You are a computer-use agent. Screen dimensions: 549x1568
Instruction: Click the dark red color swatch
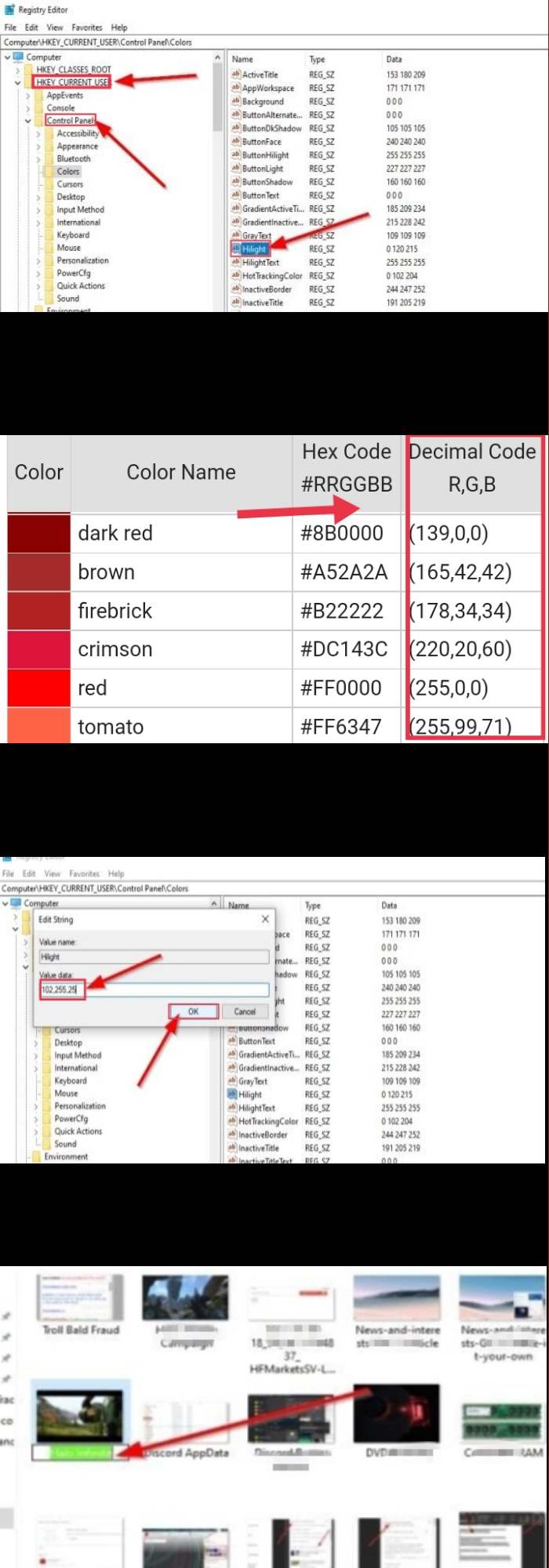click(39, 534)
